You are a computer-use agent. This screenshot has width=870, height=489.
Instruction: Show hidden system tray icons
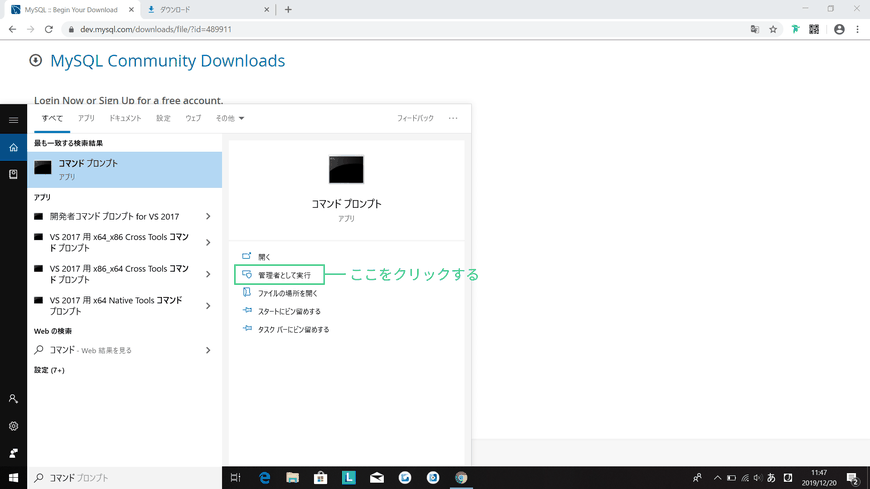tap(717, 478)
